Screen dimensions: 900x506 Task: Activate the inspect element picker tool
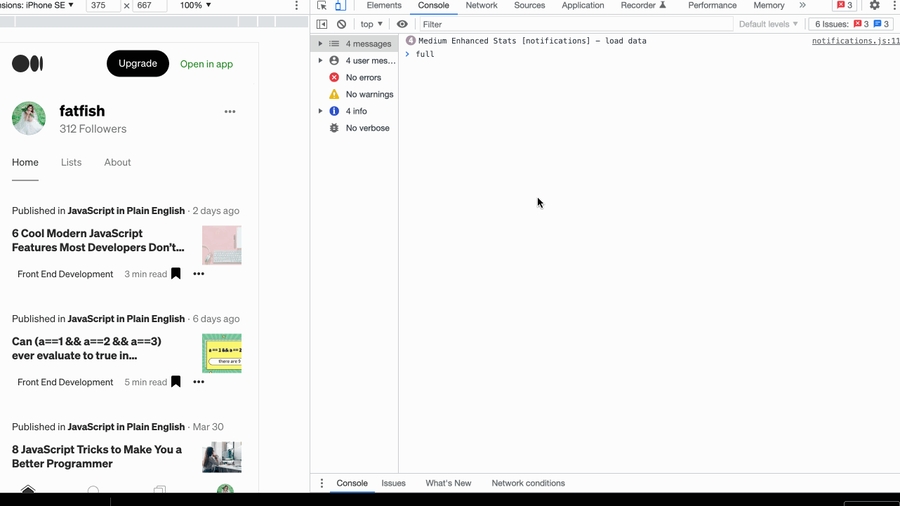(322, 6)
